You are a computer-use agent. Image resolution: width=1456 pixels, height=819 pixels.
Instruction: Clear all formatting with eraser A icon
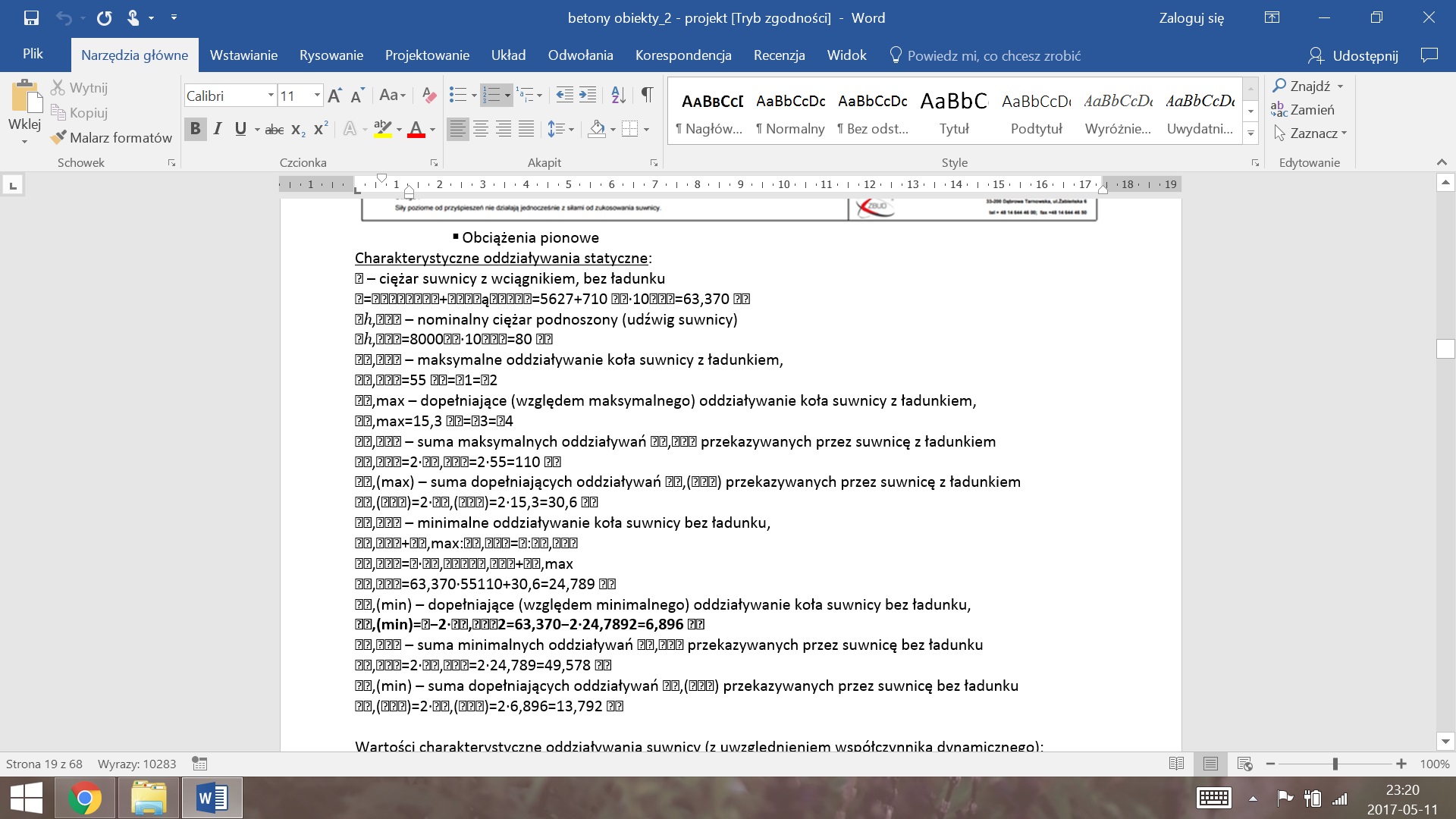[x=429, y=96]
